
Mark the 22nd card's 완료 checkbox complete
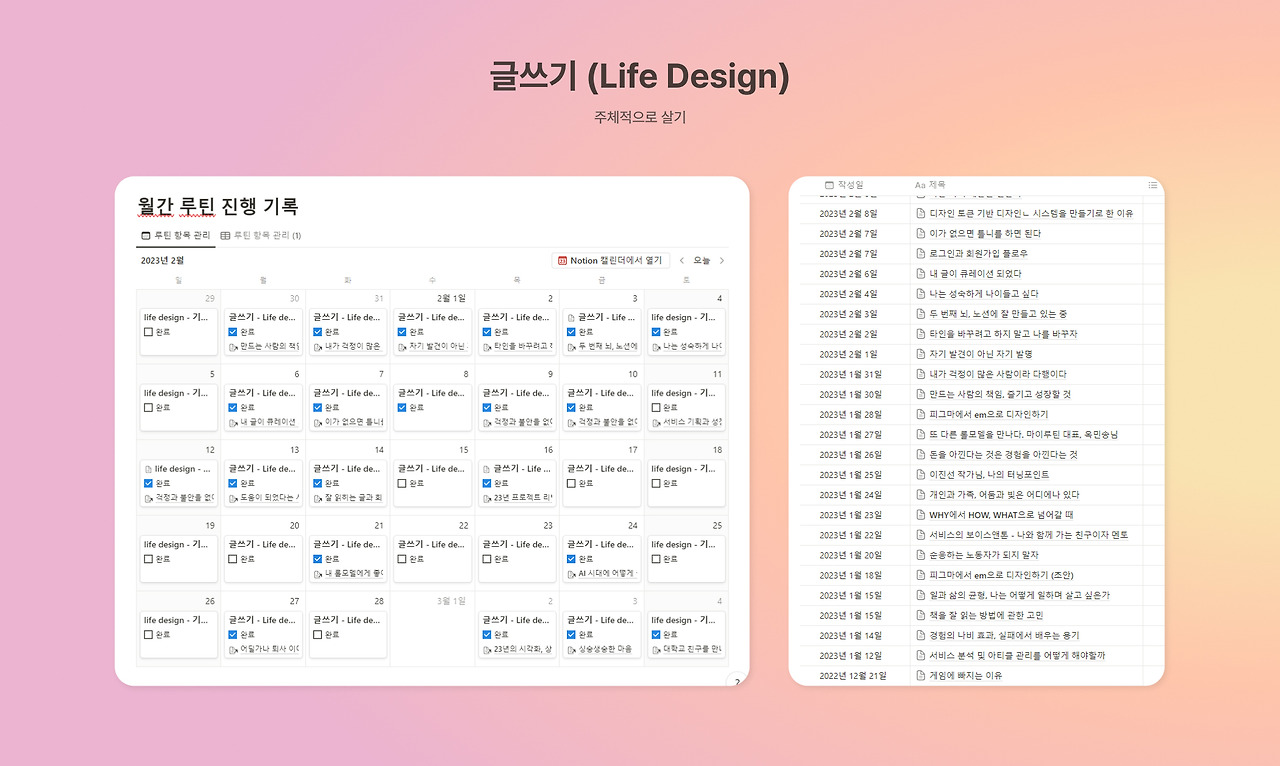tap(402, 559)
